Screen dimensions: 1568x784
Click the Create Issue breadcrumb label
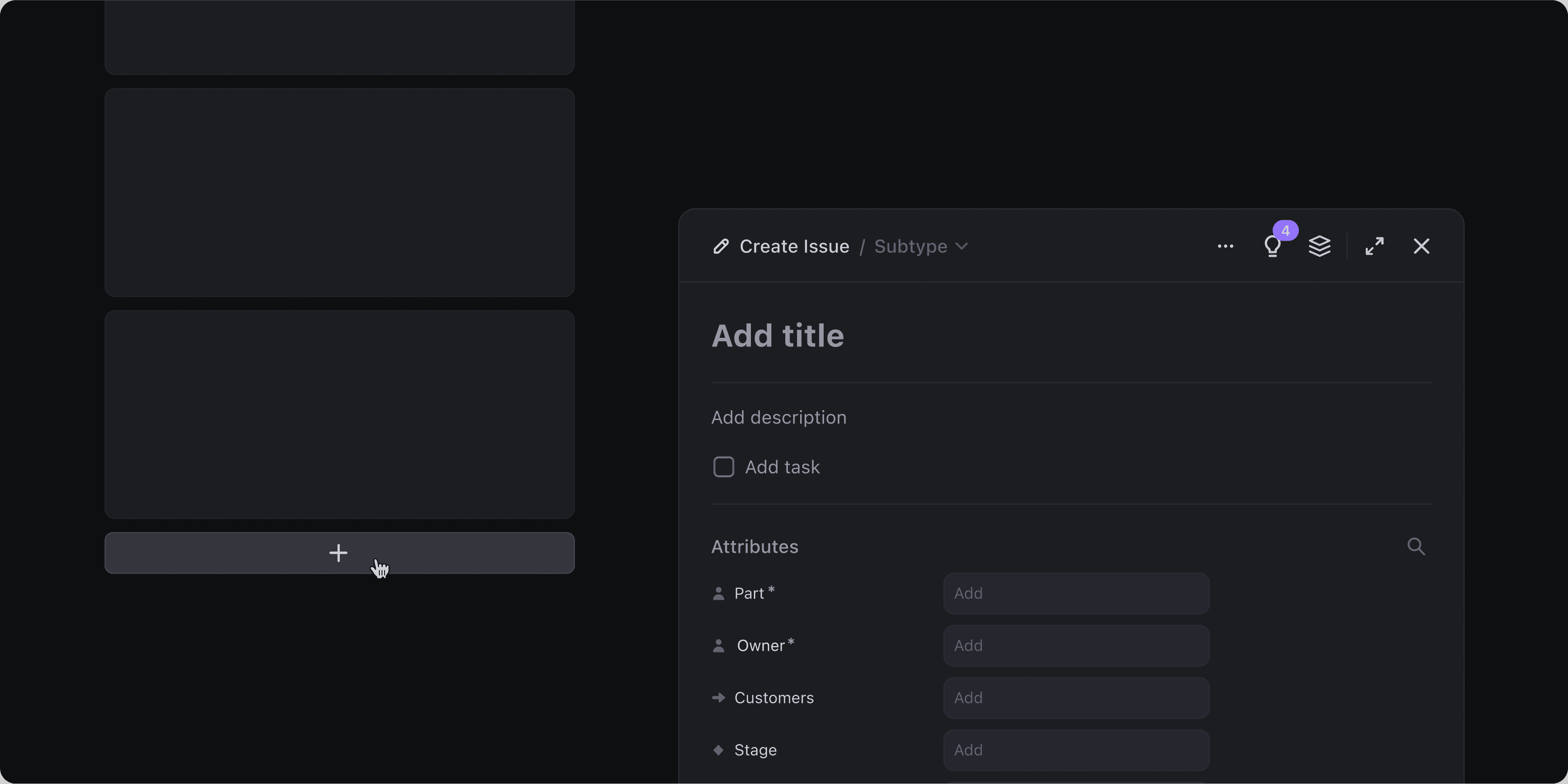point(794,246)
